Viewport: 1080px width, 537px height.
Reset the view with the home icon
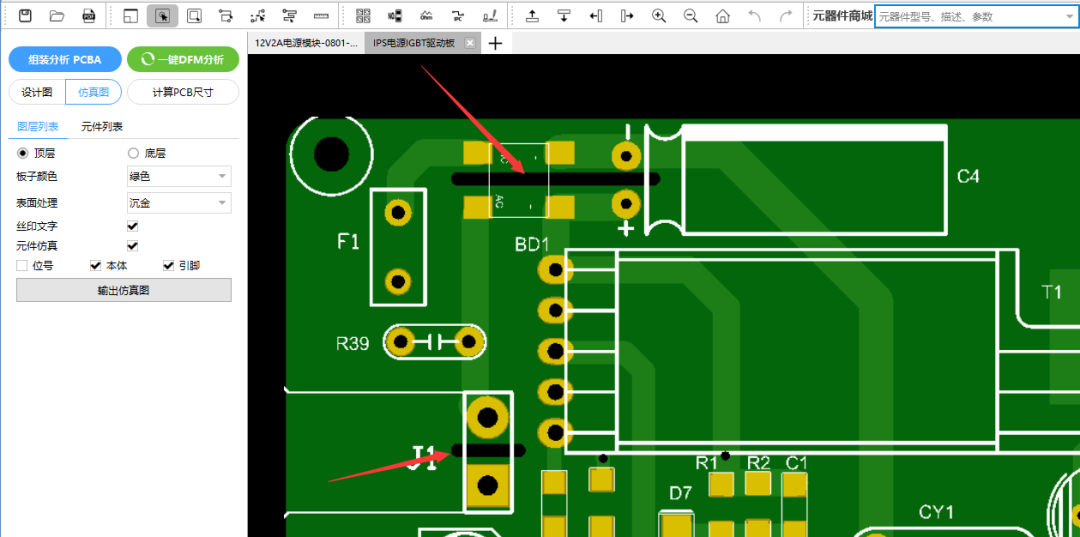click(723, 16)
